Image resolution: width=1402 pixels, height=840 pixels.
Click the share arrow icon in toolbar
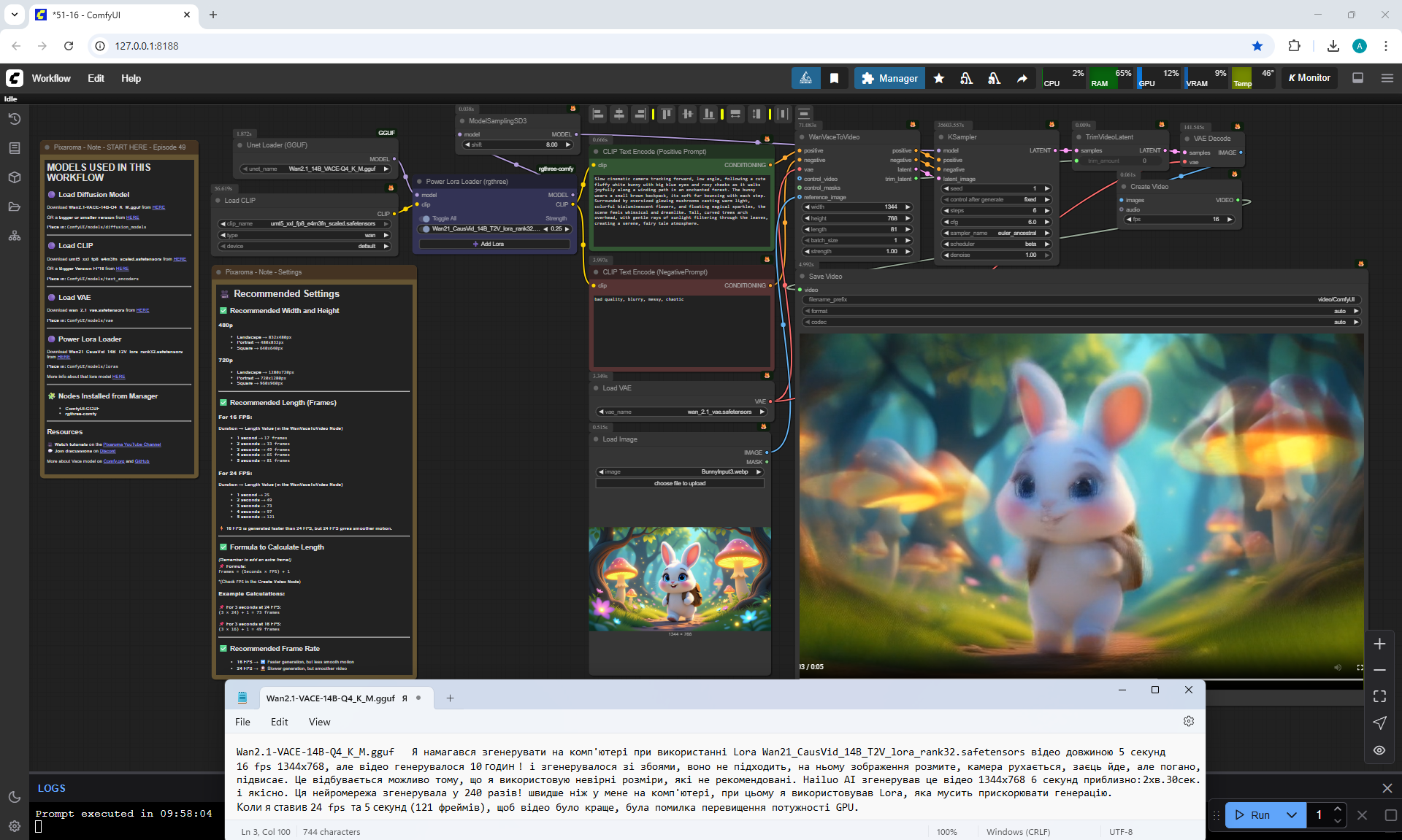[x=1022, y=78]
